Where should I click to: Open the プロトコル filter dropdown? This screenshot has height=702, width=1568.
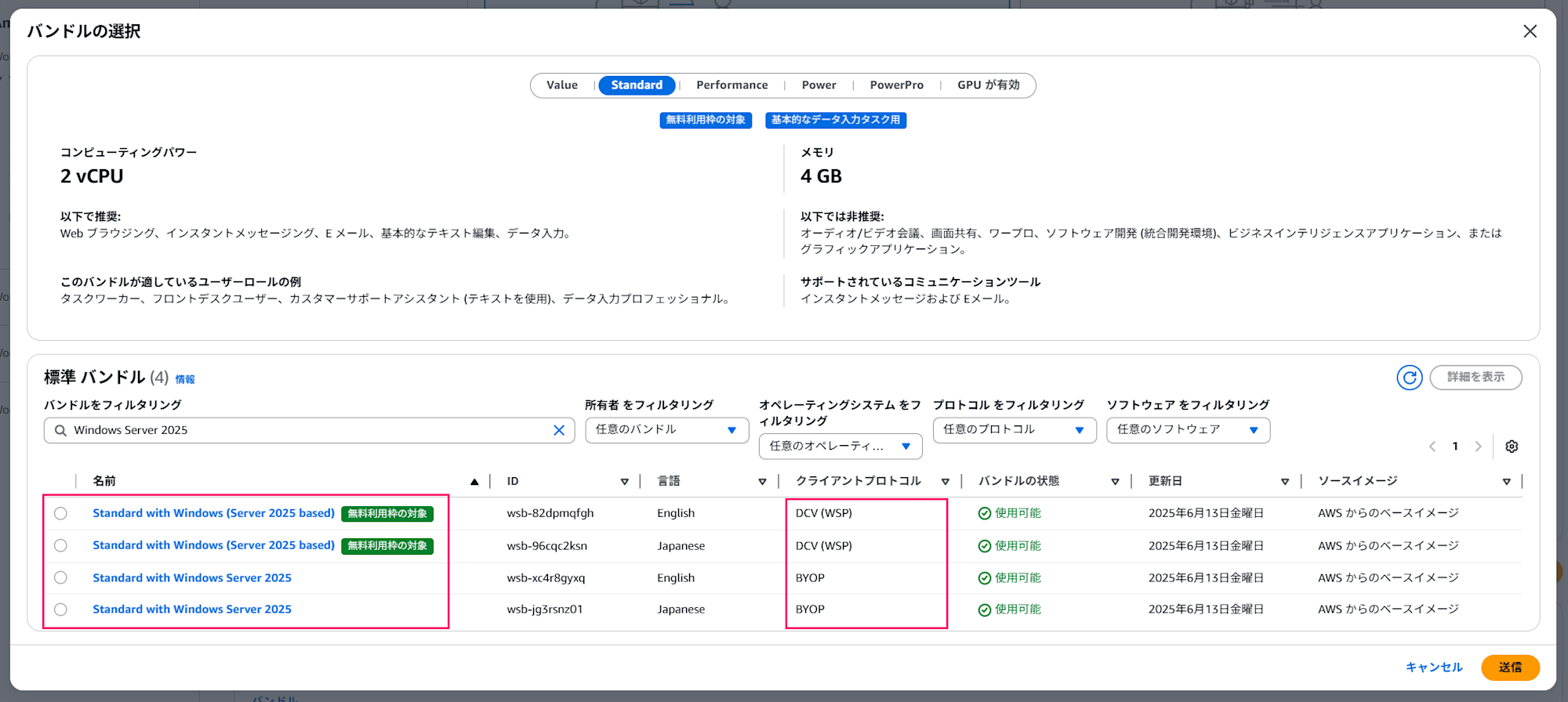[x=1014, y=430]
